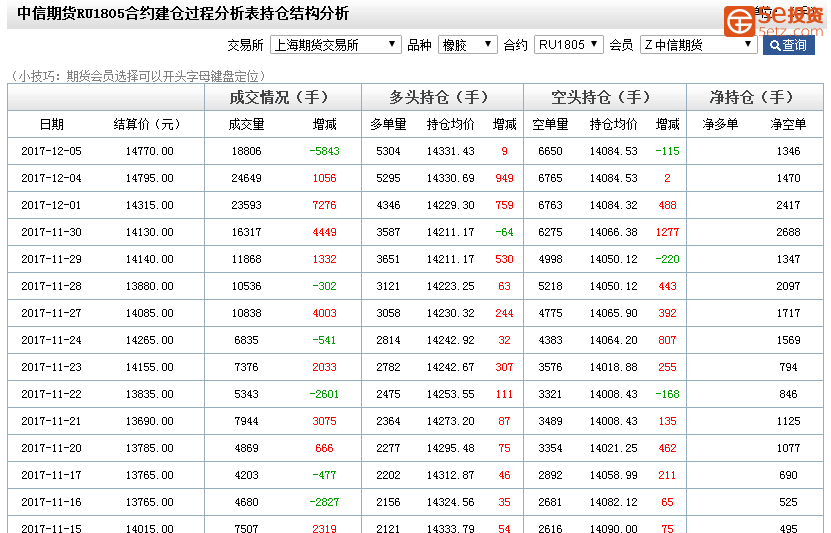Click the 多头持仓(手) group header
This screenshot has height=533, width=831.
click(x=441, y=97)
